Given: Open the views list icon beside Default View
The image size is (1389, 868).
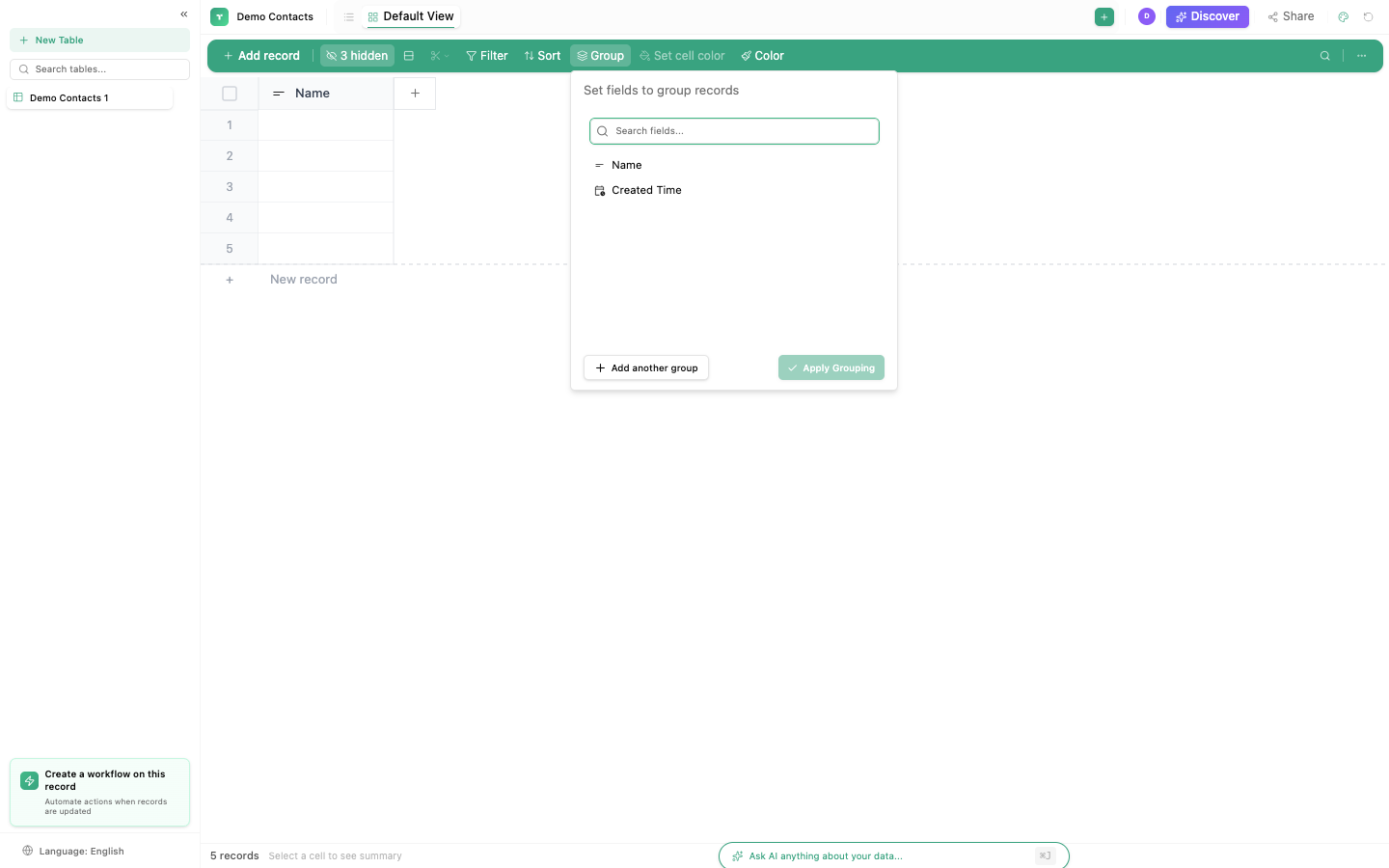Looking at the screenshot, I should (349, 17).
